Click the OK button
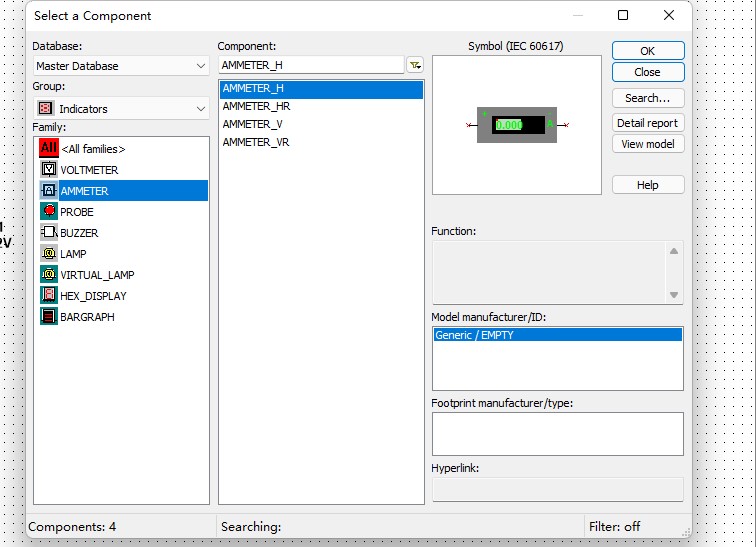The image size is (756, 547). pyautogui.click(x=648, y=51)
